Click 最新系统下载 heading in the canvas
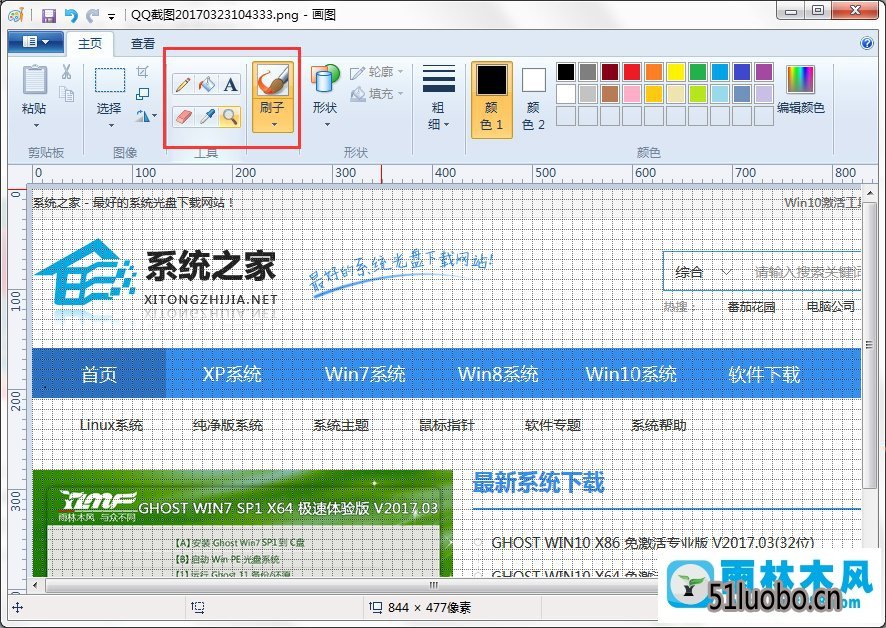The height and width of the screenshot is (628, 886). click(x=538, y=482)
